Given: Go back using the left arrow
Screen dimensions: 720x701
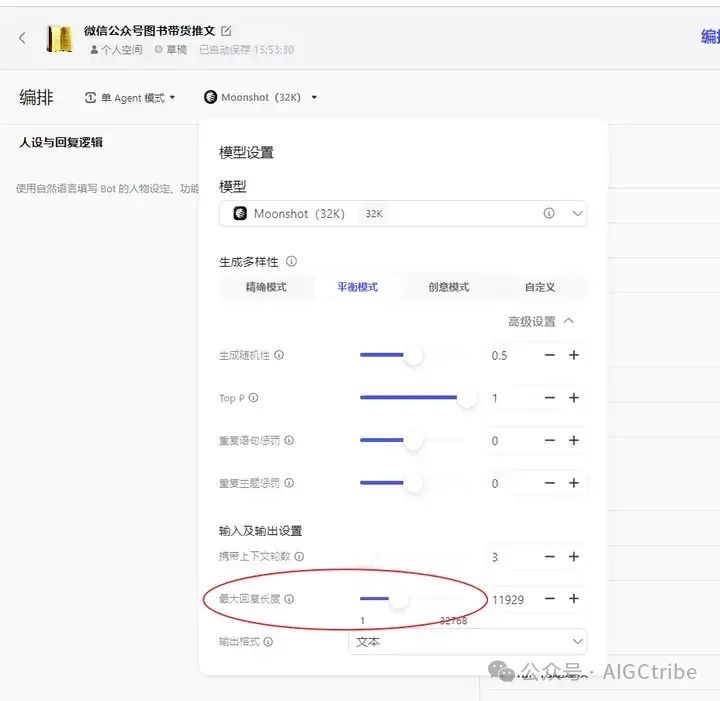Looking at the screenshot, I should [22, 38].
